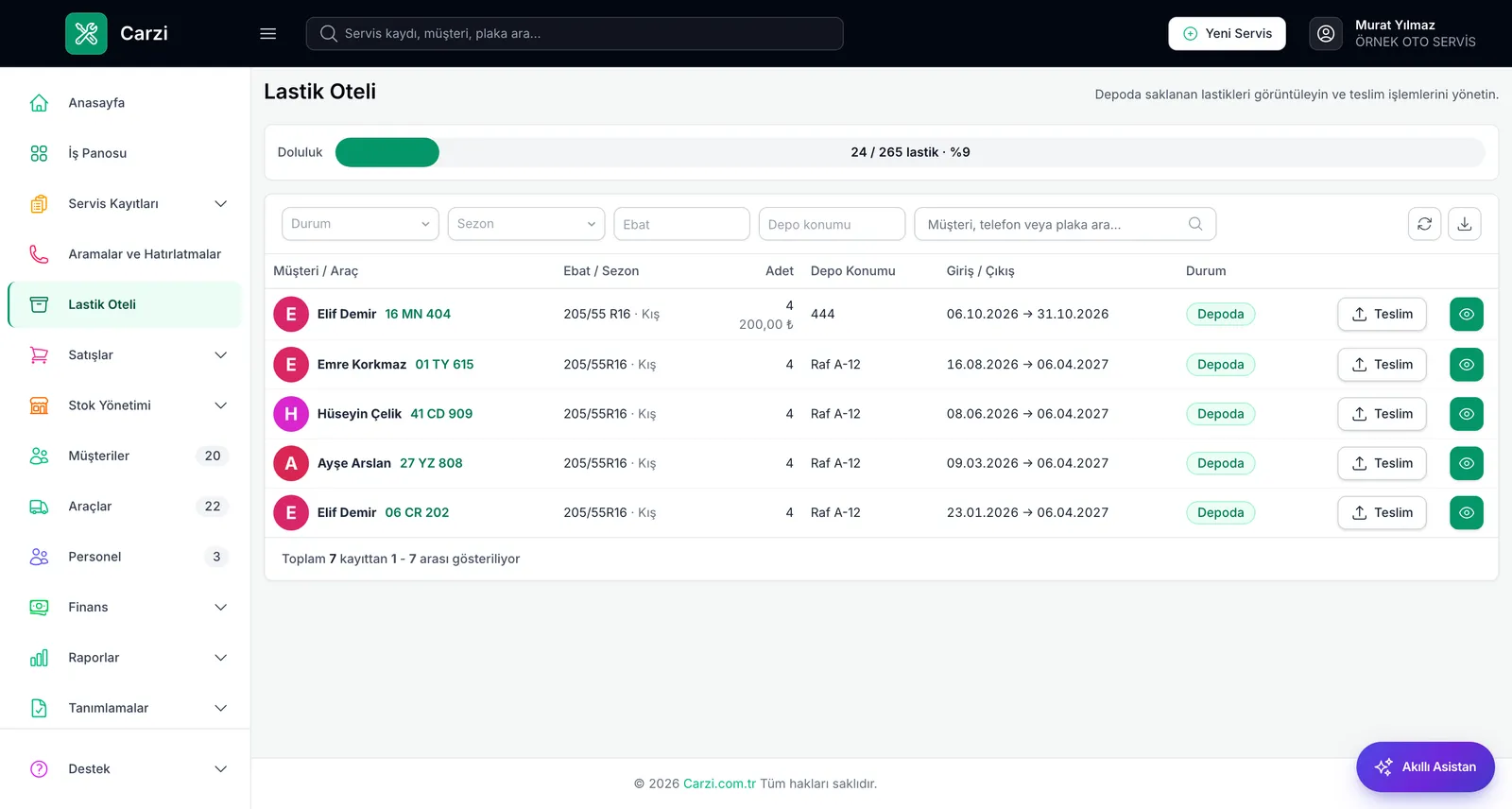This screenshot has height=809, width=1512.
Task: Click the download export icon
Action: click(1465, 224)
